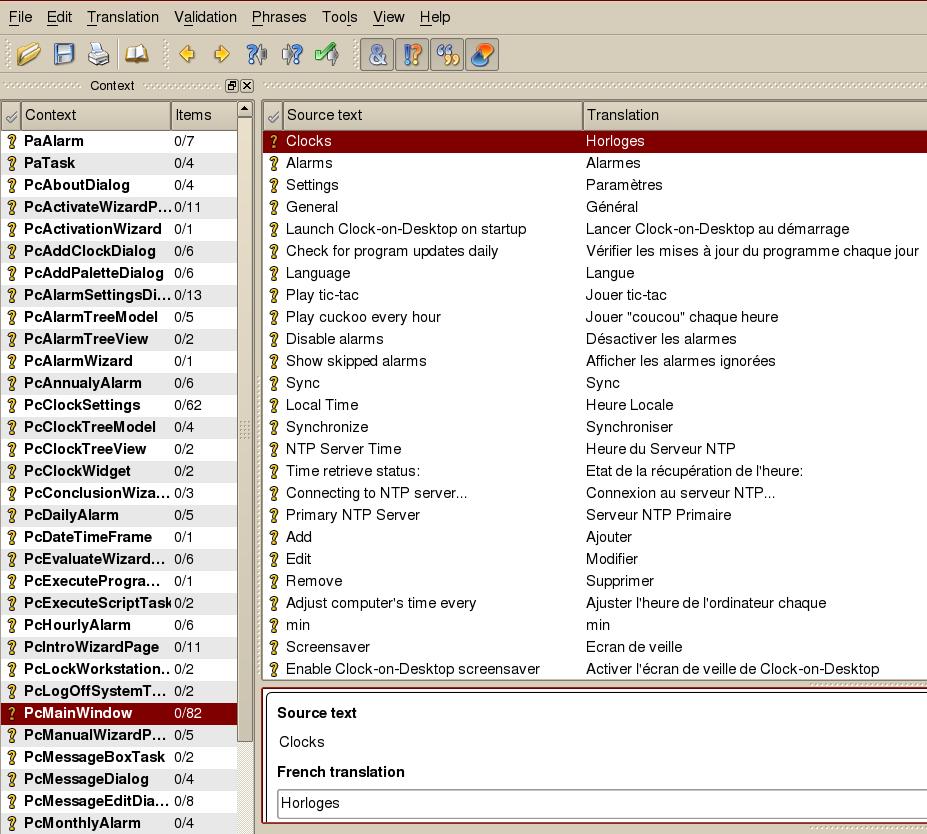This screenshot has height=834, width=927.
Task: Select the PcClockSettings context row
Action: pyautogui.click(x=82, y=405)
